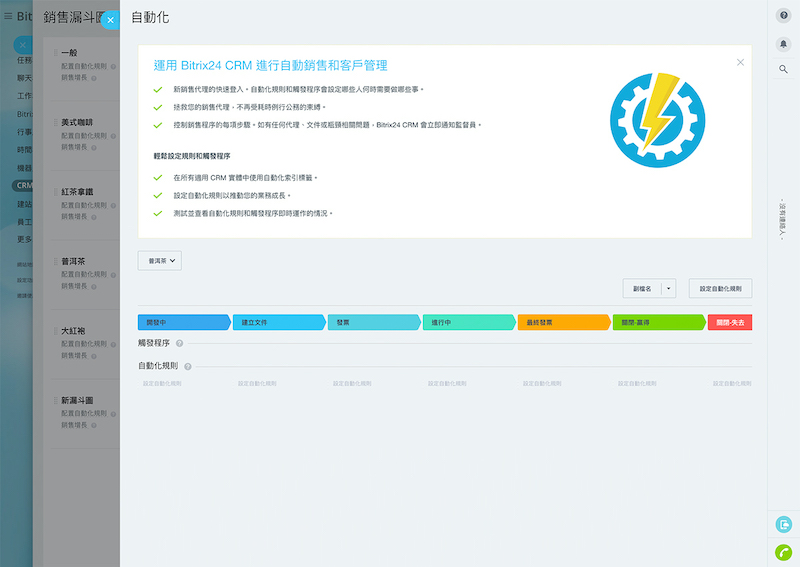Select the 發票 stage
Image resolution: width=800 pixels, height=567 pixels.
[374, 323]
